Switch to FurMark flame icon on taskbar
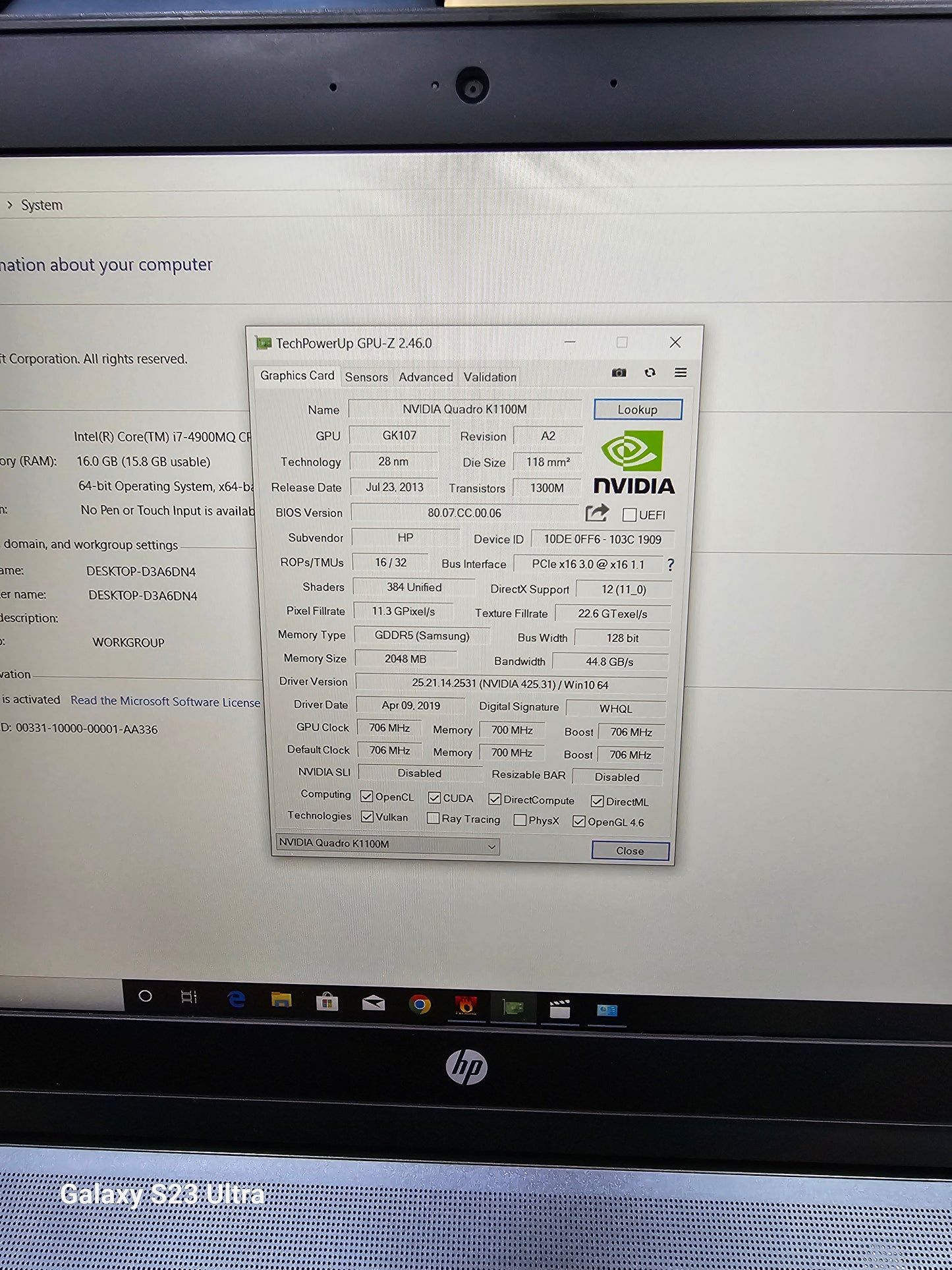The height and width of the screenshot is (1270, 952). coord(466,1006)
